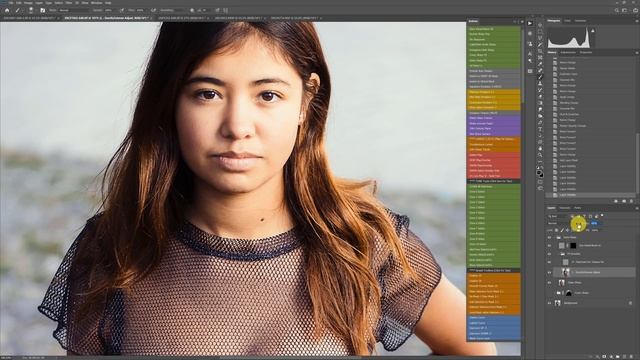640x360 pixels.
Task: Open the Brush Preset picker dropdown
Action: point(31,10)
